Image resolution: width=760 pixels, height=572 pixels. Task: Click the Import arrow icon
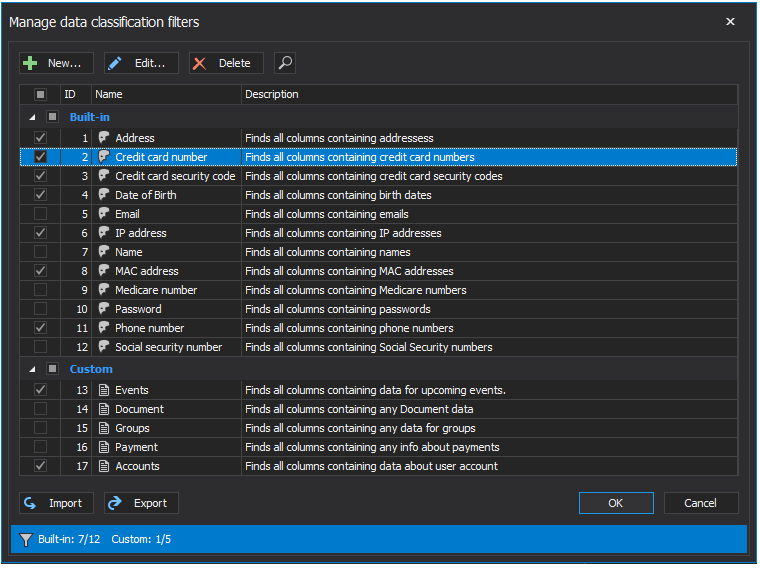pyautogui.click(x=30, y=503)
